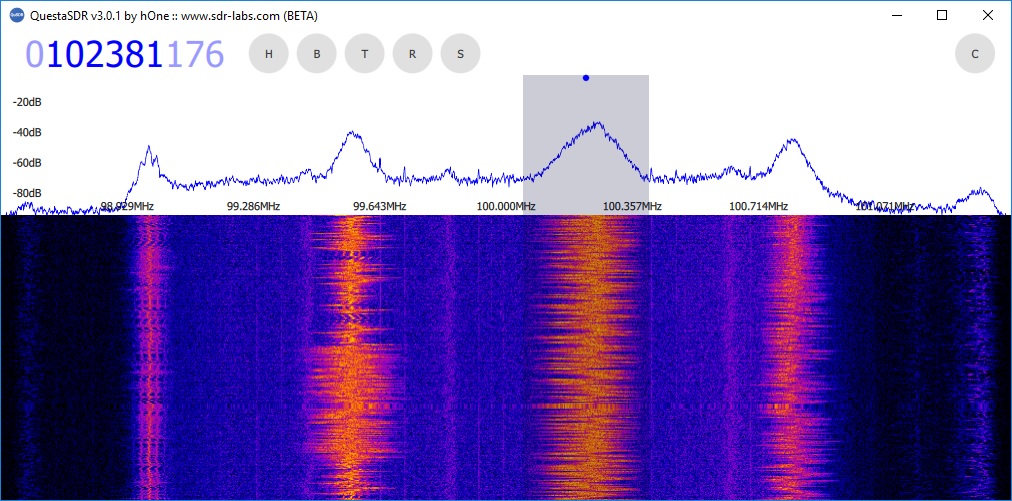Click the 99.286MHz frequency scale label

[253, 206]
